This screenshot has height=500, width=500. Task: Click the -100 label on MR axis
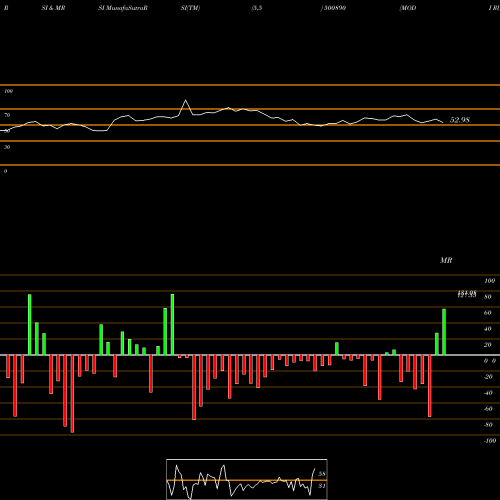pyautogui.click(x=490, y=441)
